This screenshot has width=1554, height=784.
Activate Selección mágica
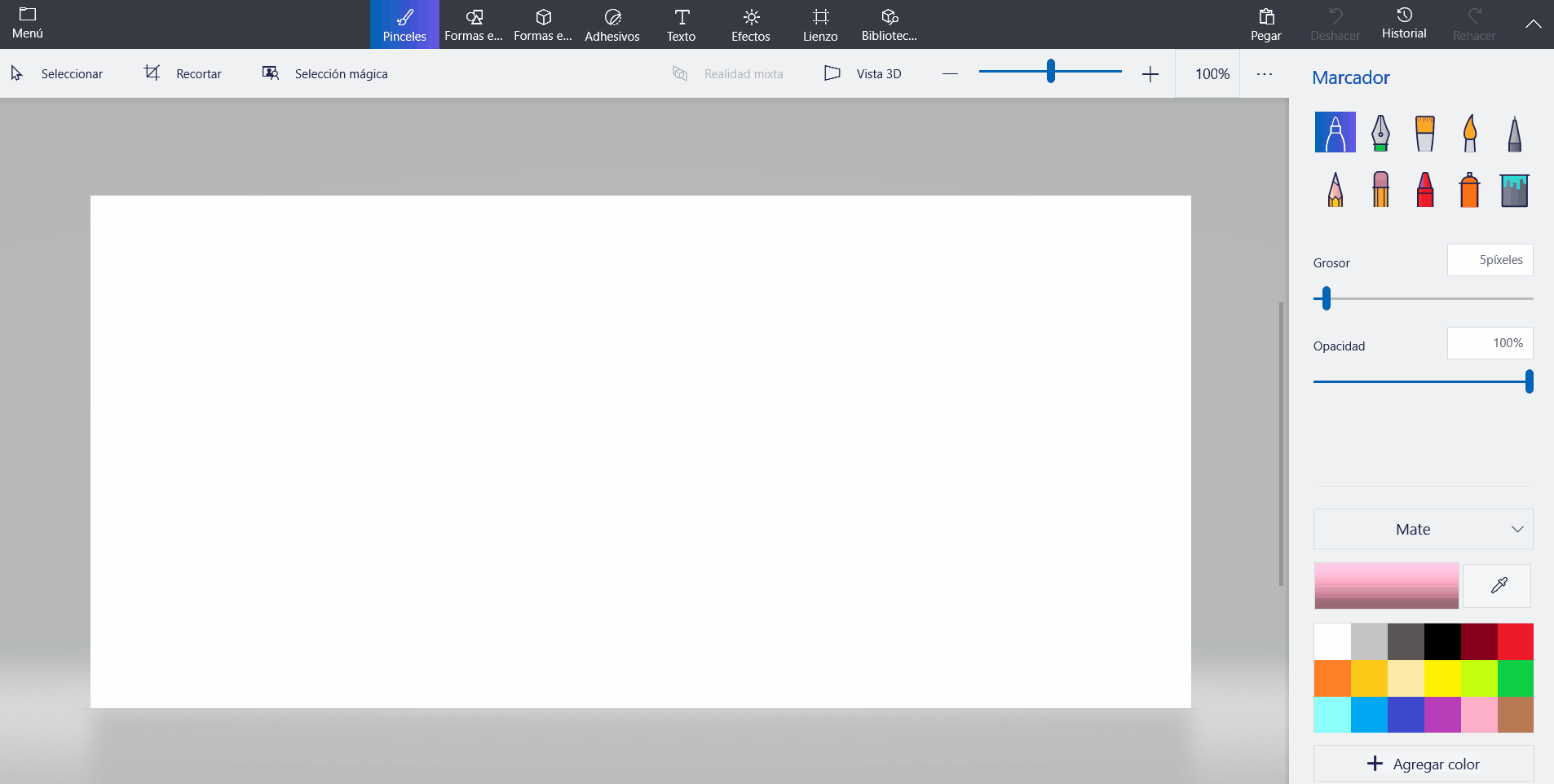[x=324, y=73]
